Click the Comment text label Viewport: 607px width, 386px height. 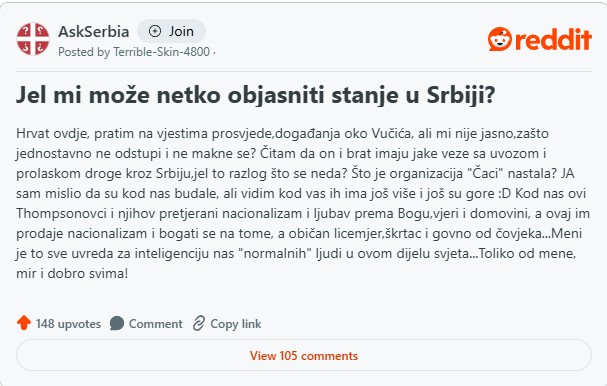tap(156, 324)
